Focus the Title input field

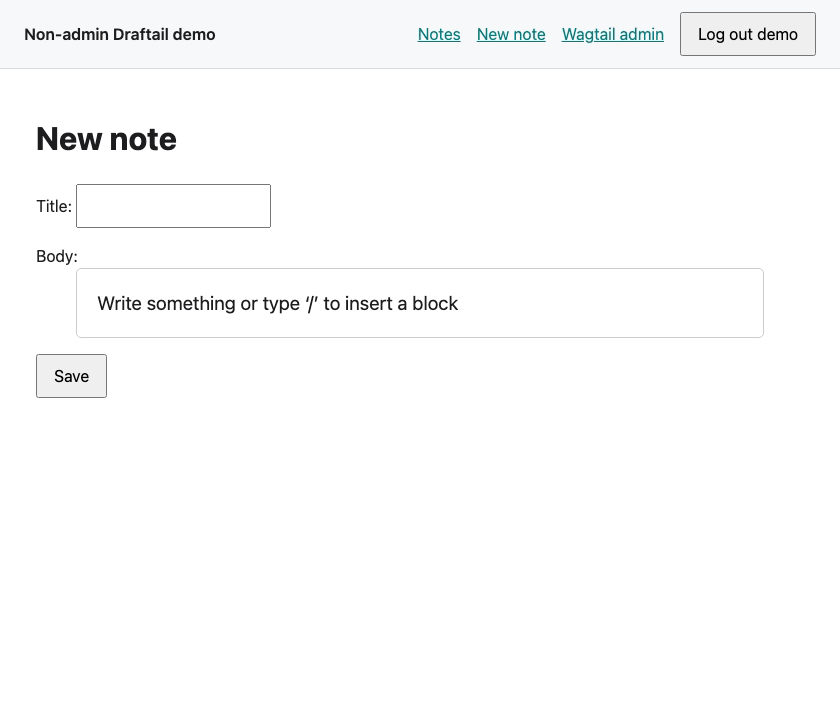pos(174,206)
